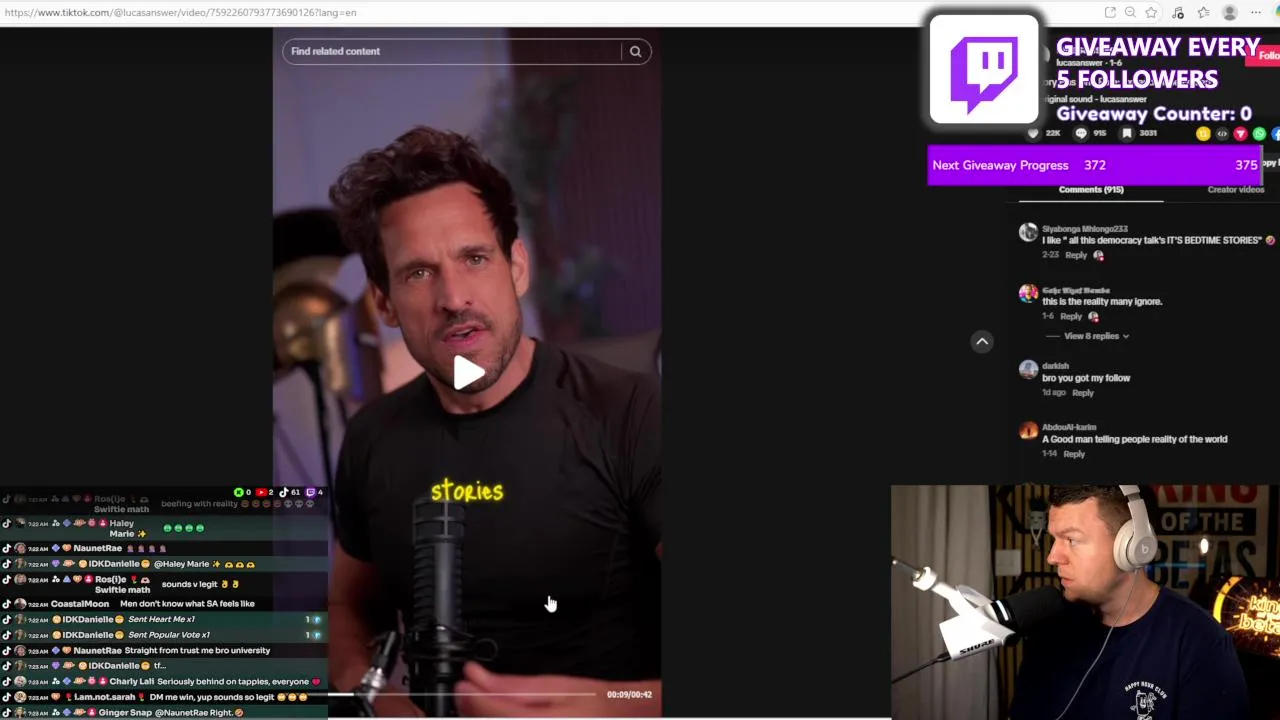Save the video with the bookmark icon

(x=1127, y=133)
